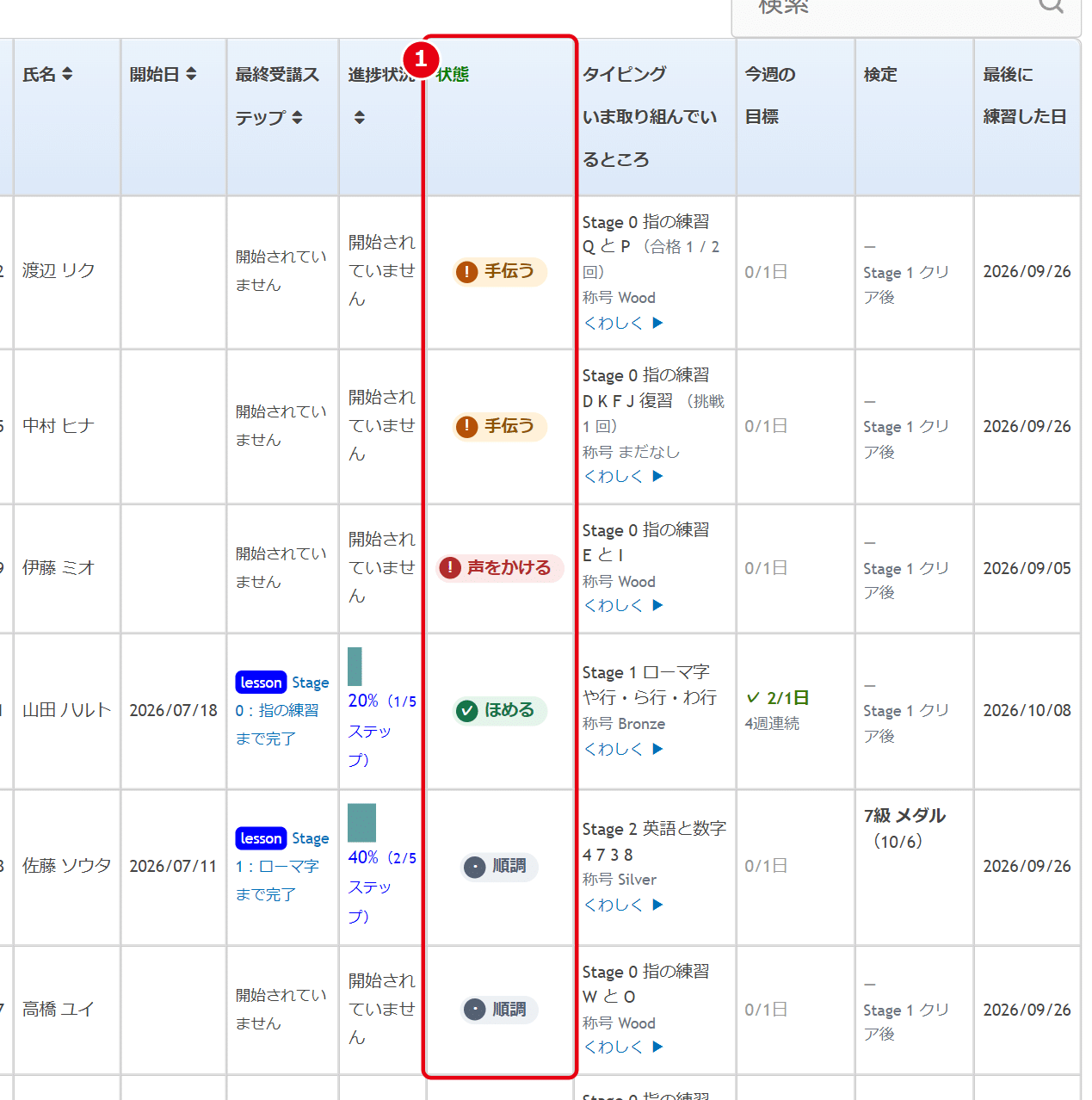The width and height of the screenshot is (1092, 1100).
Task: Click 順調 badge for 佐藤 ソウタ
Action: tap(500, 867)
